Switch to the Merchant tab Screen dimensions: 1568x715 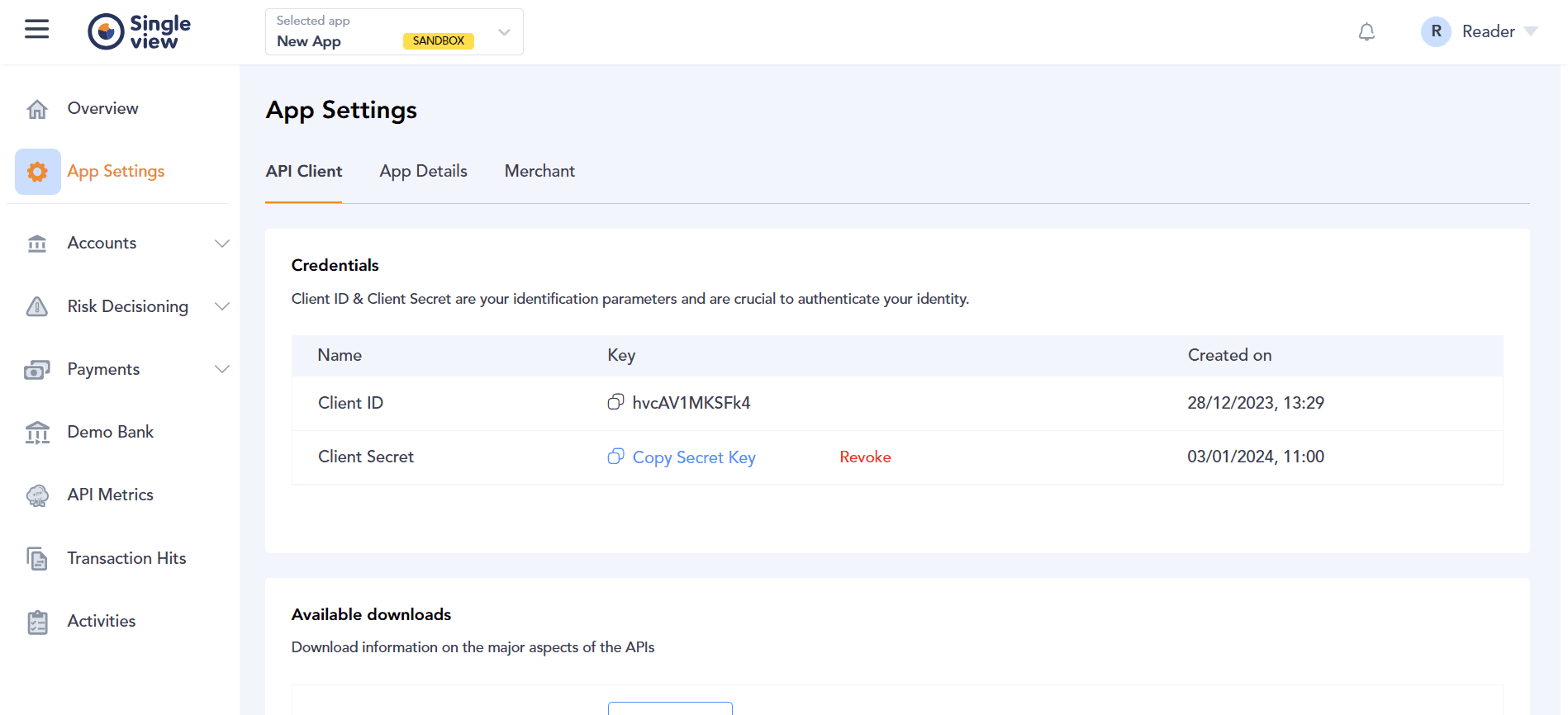click(539, 171)
